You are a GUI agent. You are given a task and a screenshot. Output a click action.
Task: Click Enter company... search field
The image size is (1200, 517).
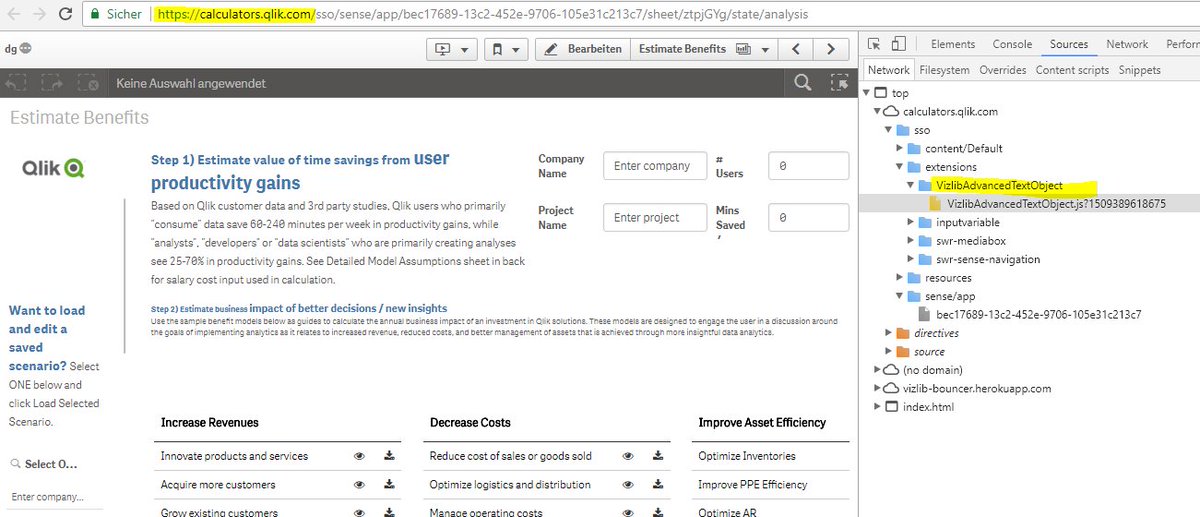(x=55, y=497)
